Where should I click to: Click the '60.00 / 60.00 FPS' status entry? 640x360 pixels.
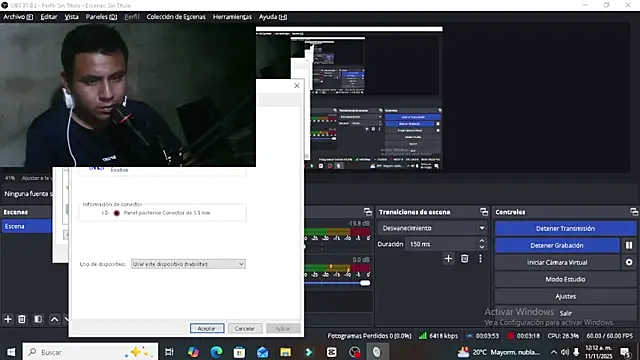point(609,336)
